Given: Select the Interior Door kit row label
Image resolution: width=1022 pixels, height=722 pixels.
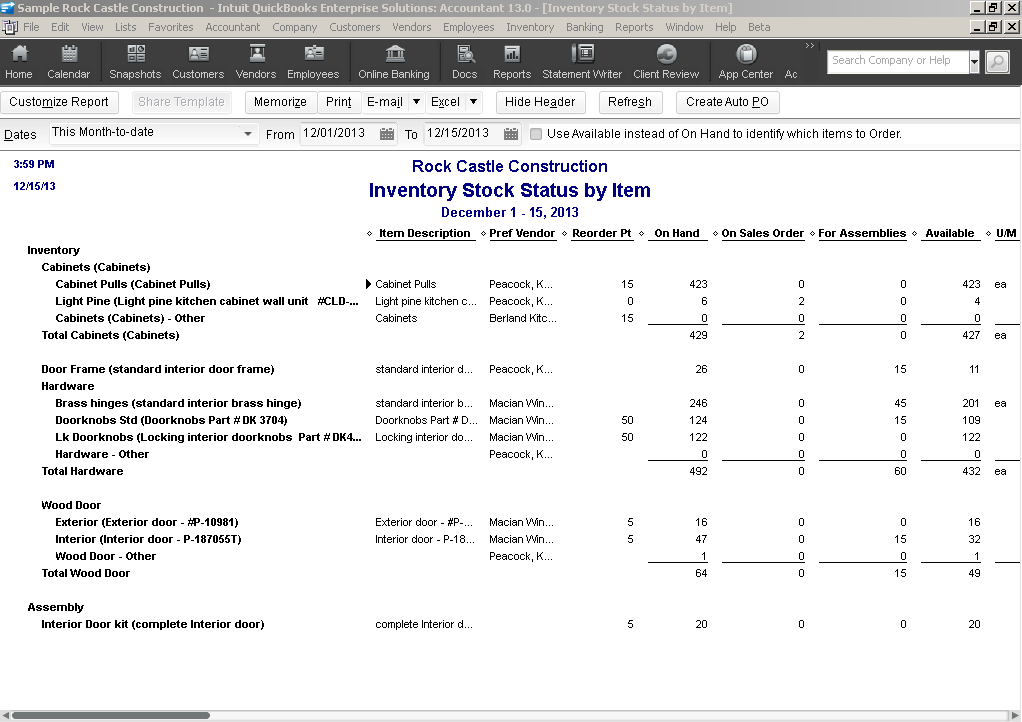Looking at the screenshot, I should [x=153, y=624].
